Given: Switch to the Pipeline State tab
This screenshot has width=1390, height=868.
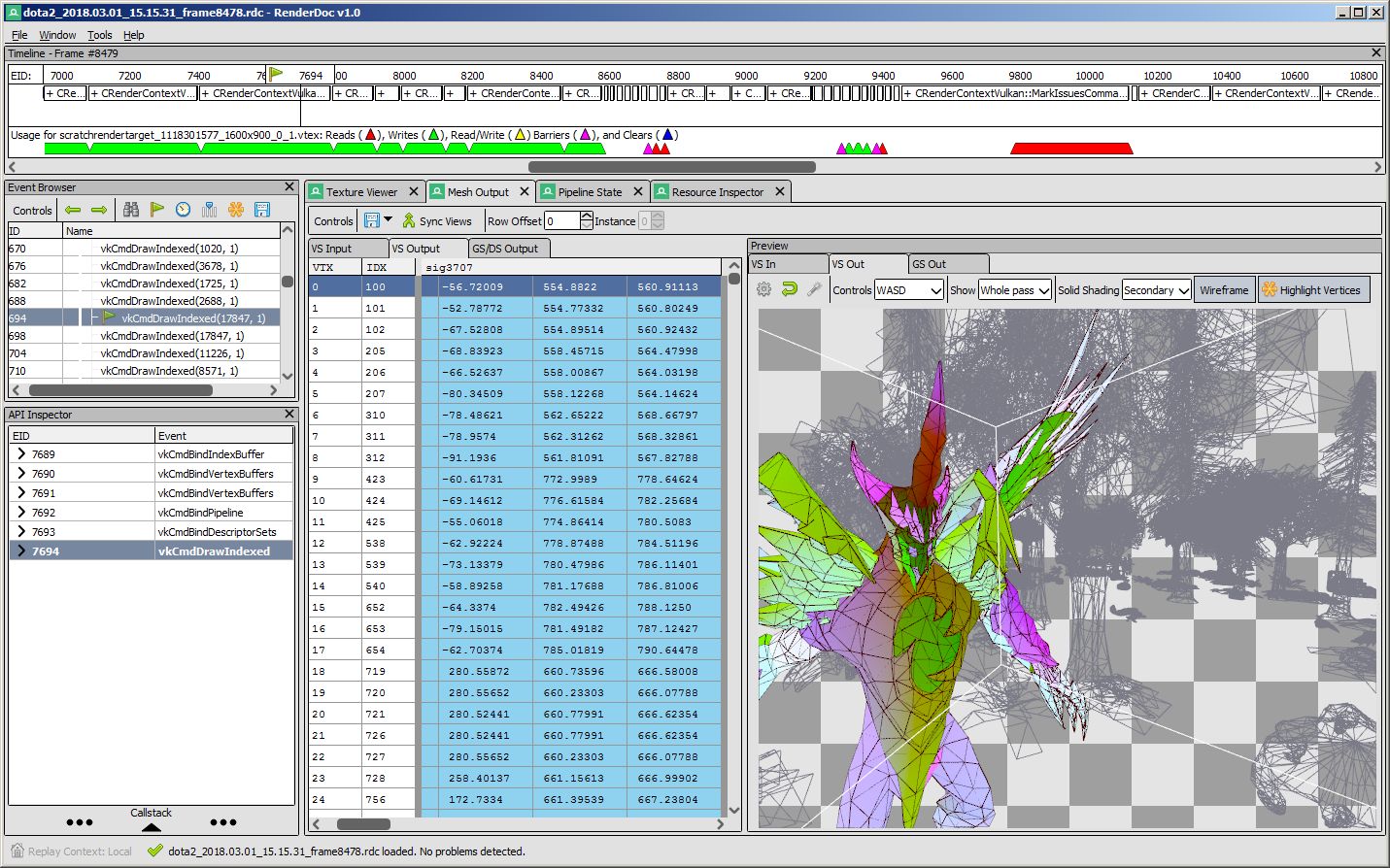Looking at the screenshot, I should tap(591, 191).
